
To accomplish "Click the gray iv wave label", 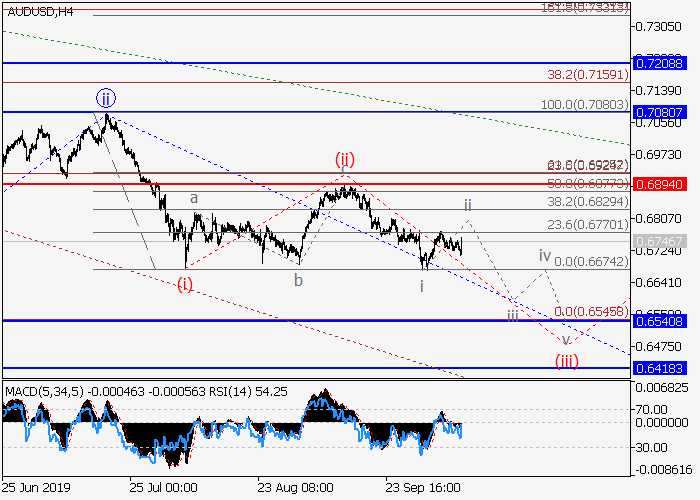I will (x=545, y=256).
